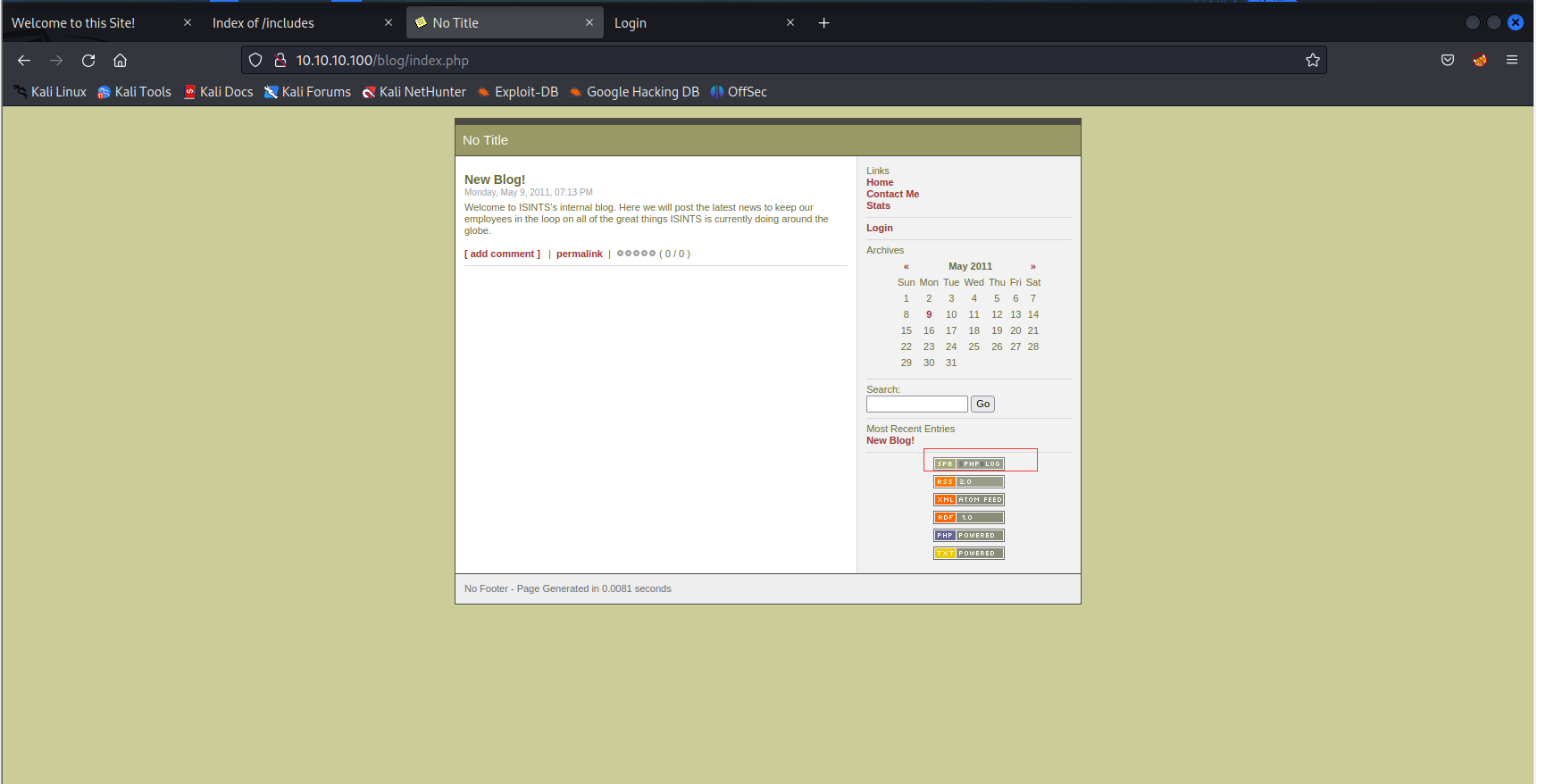Go to next month in archives calendar
This screenshot has width=1546, height=784.
(1033, 266)
